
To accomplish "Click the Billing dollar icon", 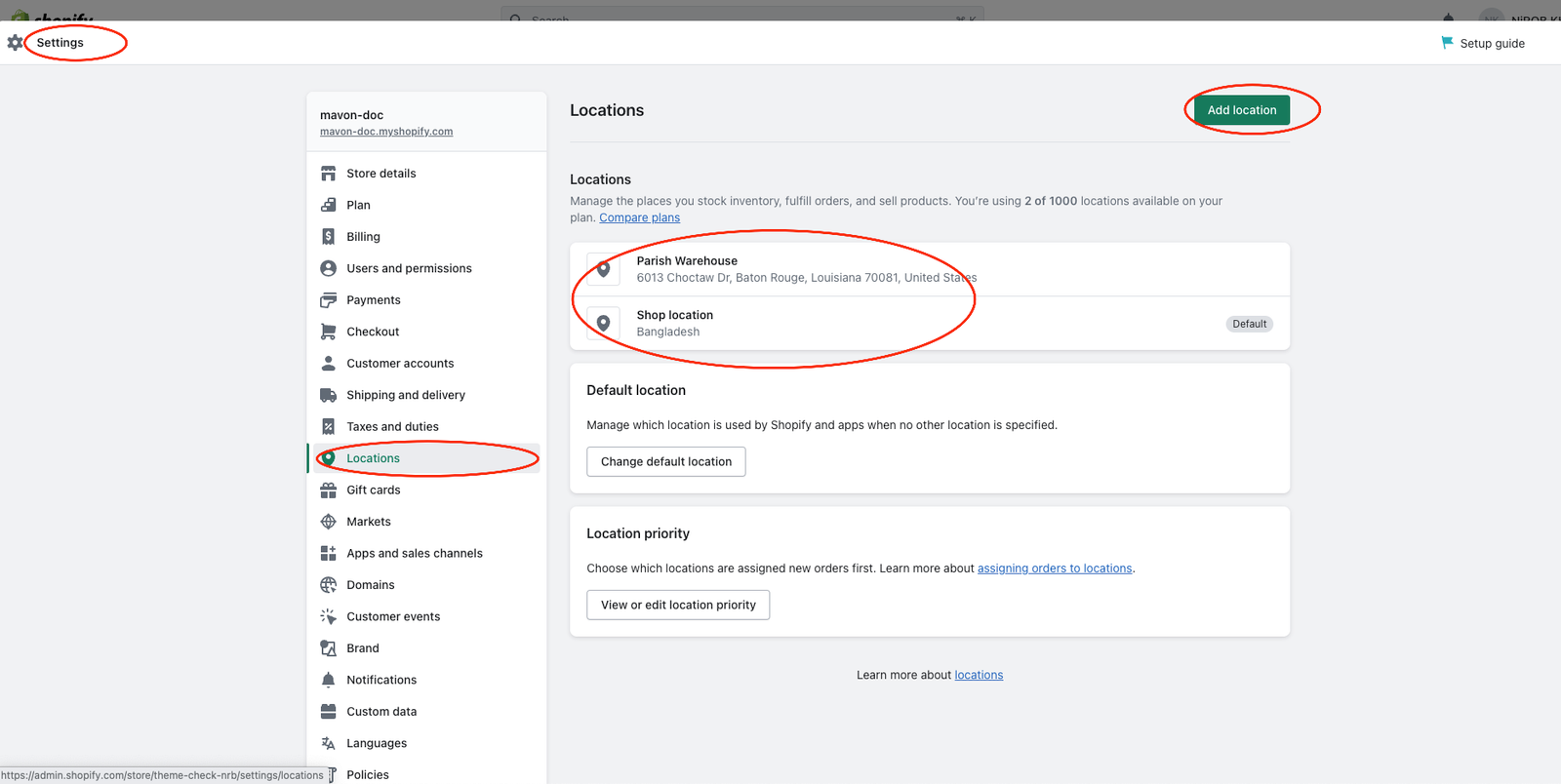I will pos(329,237).
